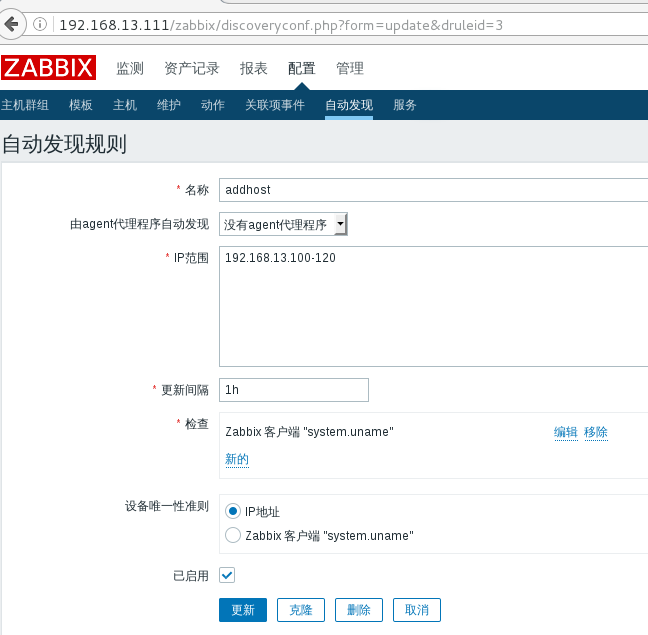648x635 pixels.
Task: Click the 取消 button
Action: [x=417, y=610]
